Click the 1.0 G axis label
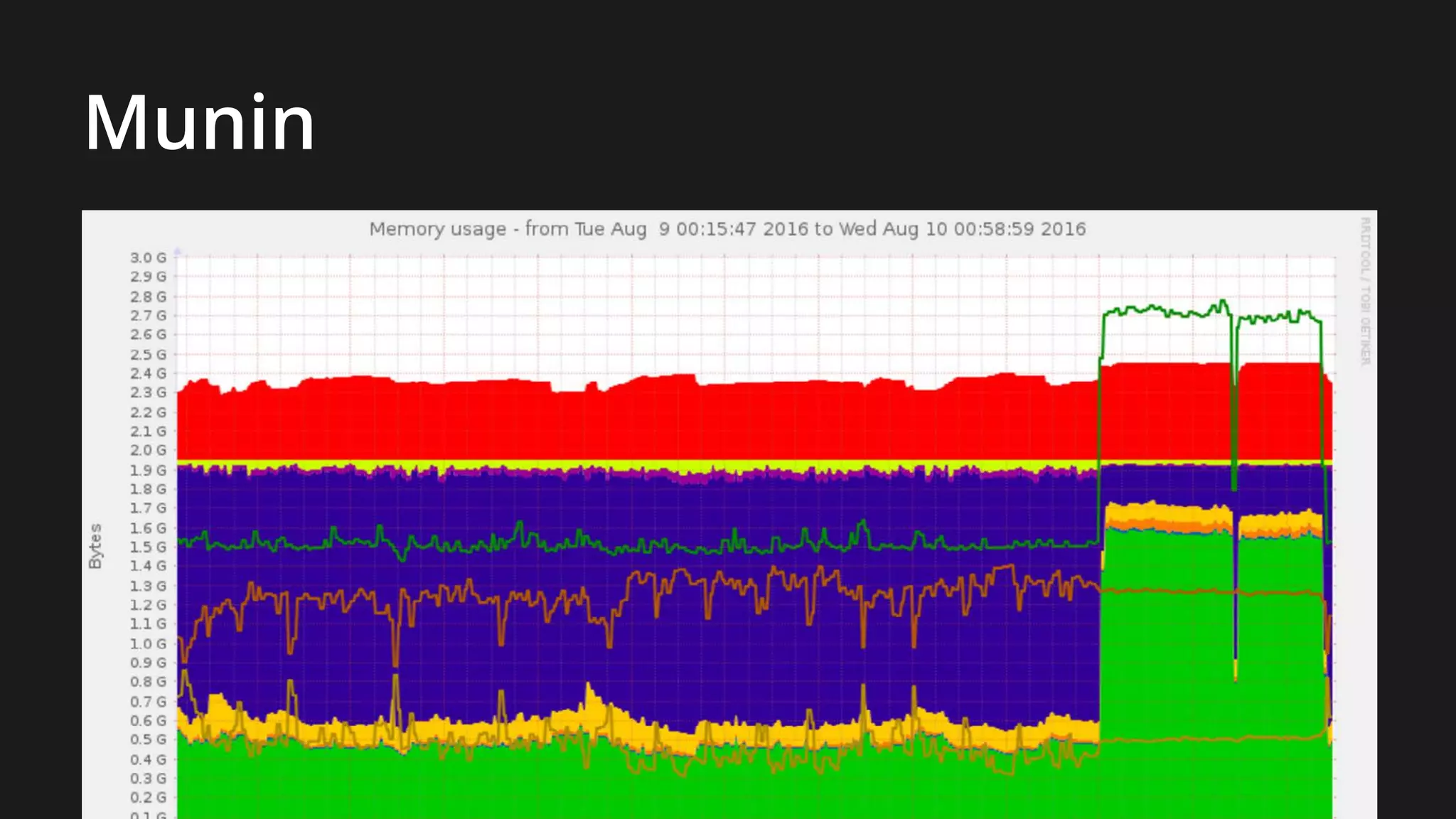Viewport: 1456px width, 819px height. 148,643
